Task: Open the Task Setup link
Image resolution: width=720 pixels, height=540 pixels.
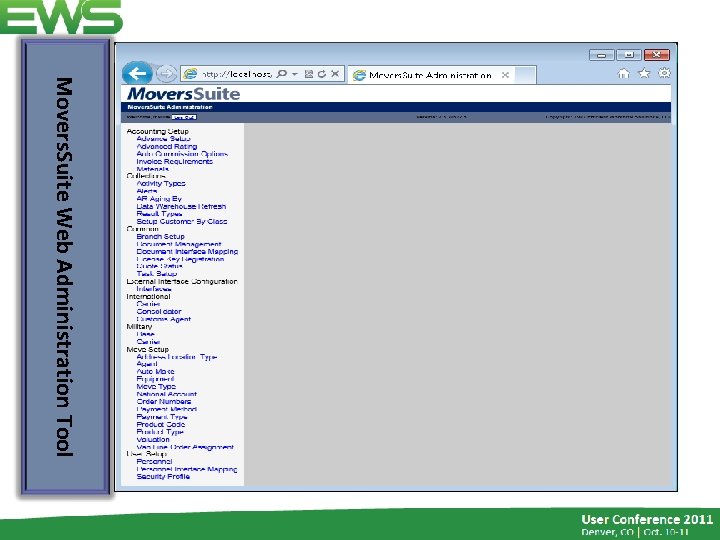Action: [157, 274]
